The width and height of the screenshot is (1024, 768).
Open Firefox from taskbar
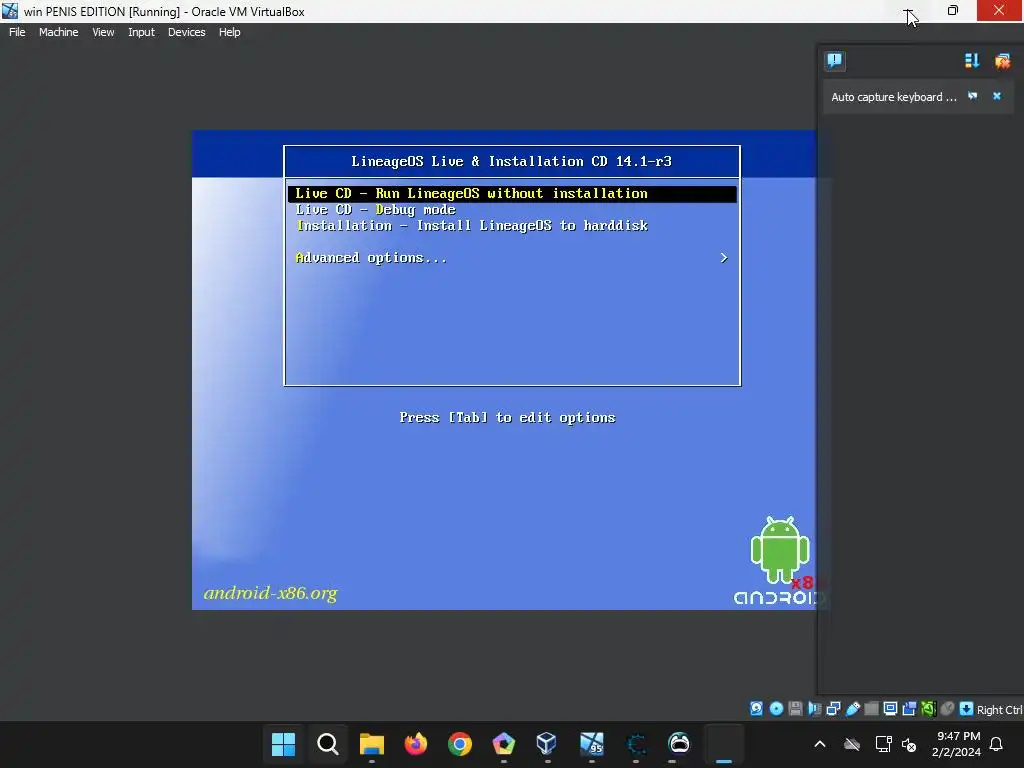pyautogui.click(x=415, y=744)
